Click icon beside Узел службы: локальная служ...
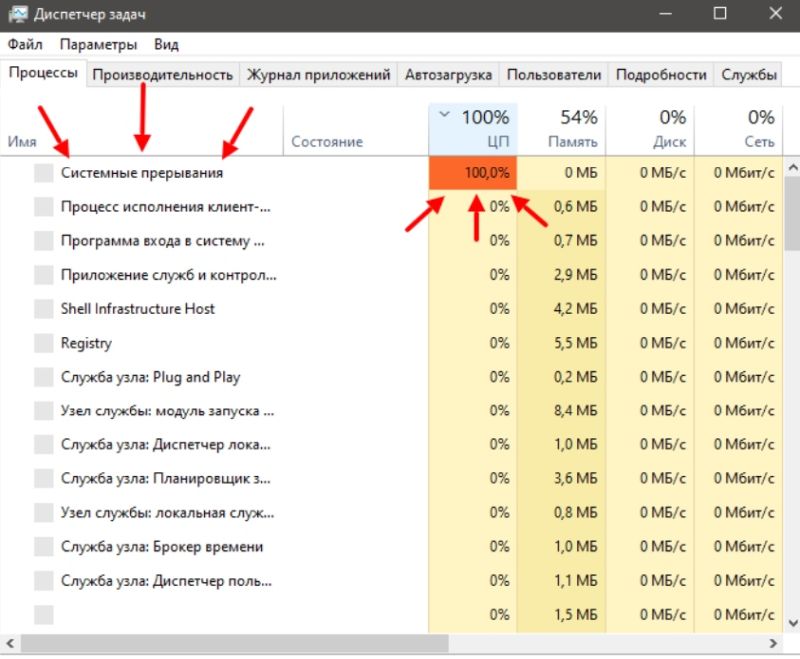Image resolution: width=800 pixels, height=659 pixels. [44, 513]
